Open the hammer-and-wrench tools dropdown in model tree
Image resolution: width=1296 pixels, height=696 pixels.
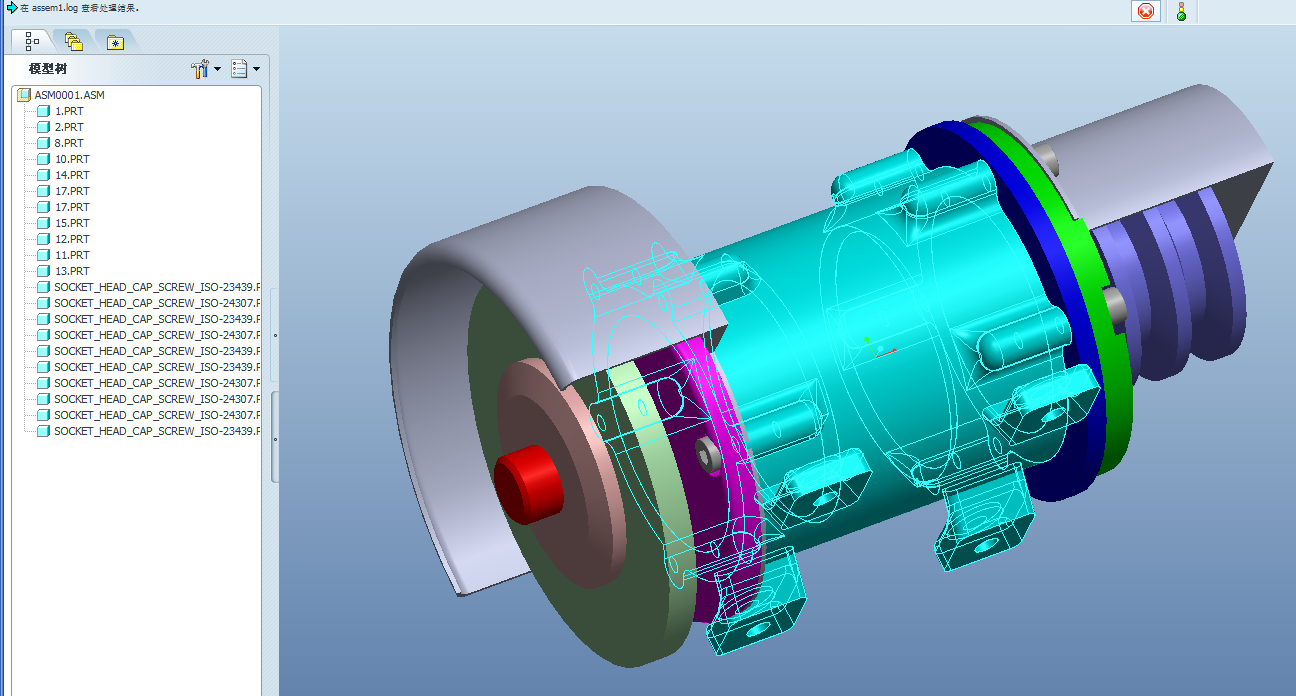click(x=206, y=69)
